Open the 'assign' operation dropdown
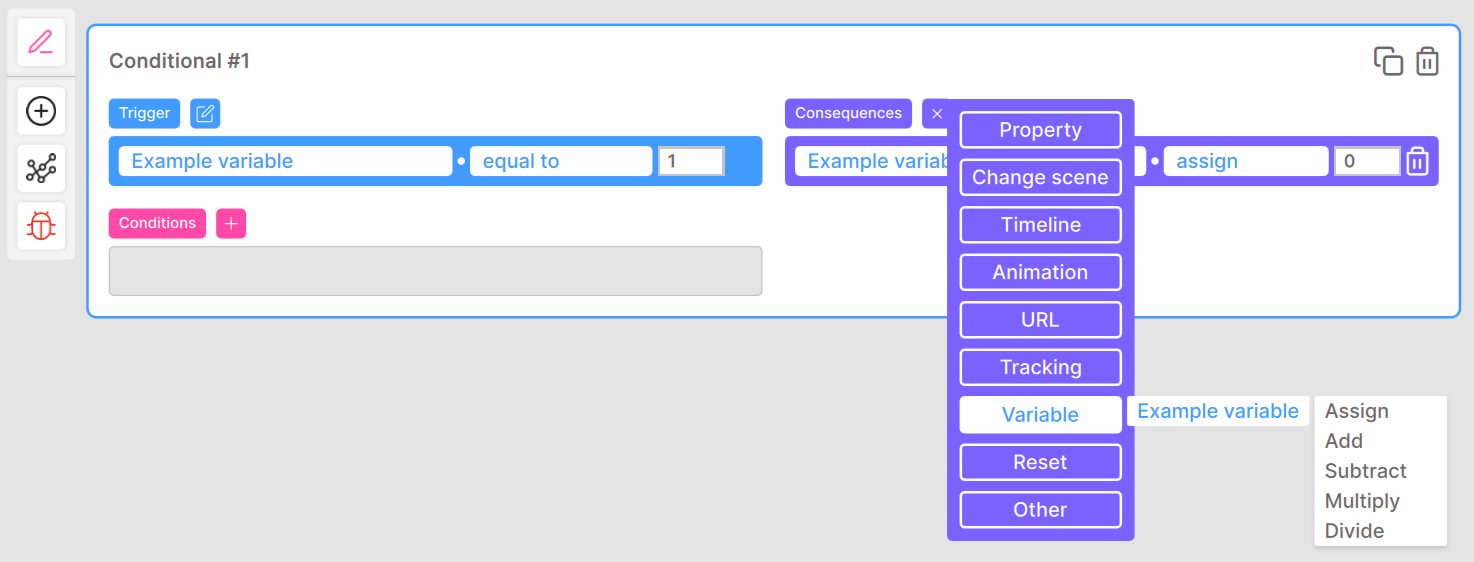This screenshot has width=1474, height=562. pyautogui.click(x=1245, y=161)
